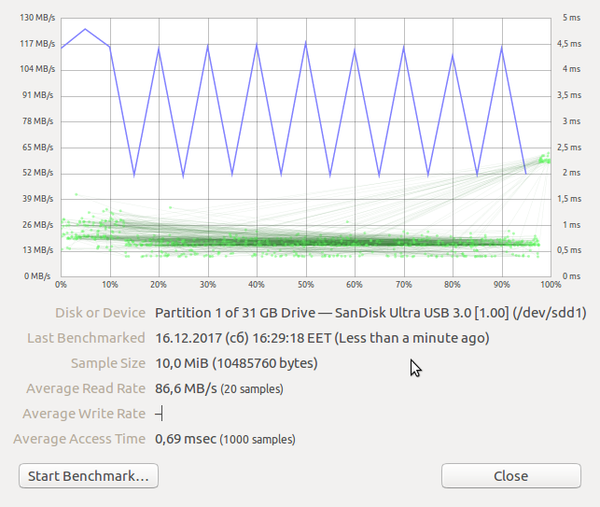Click the '(20 samples)' note after read rate
The width and height of the screenshot is (600, 507).
click(x=252, y=389)
